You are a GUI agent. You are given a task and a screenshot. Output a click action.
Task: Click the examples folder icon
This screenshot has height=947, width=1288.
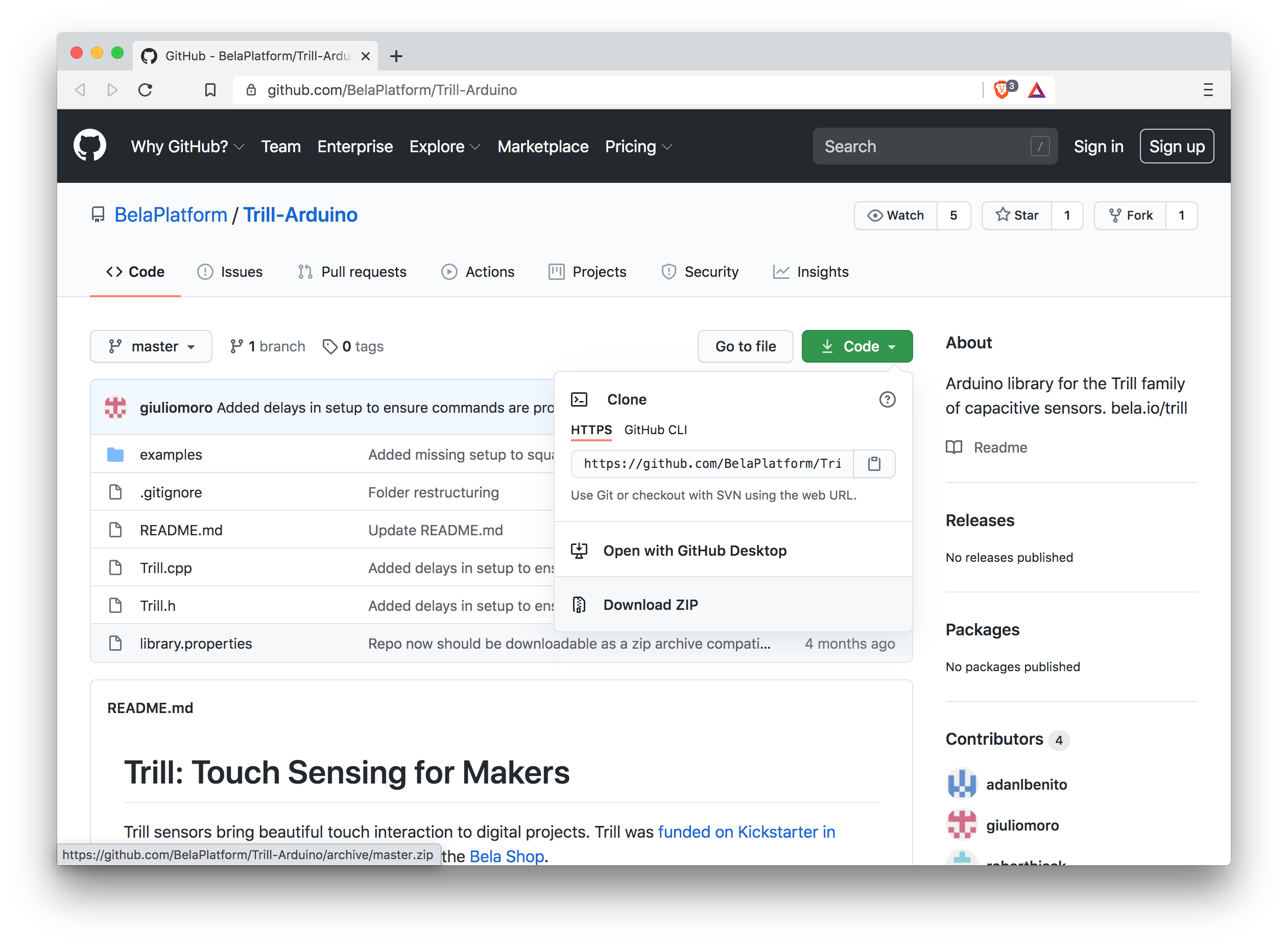click(x=115, y=455)
